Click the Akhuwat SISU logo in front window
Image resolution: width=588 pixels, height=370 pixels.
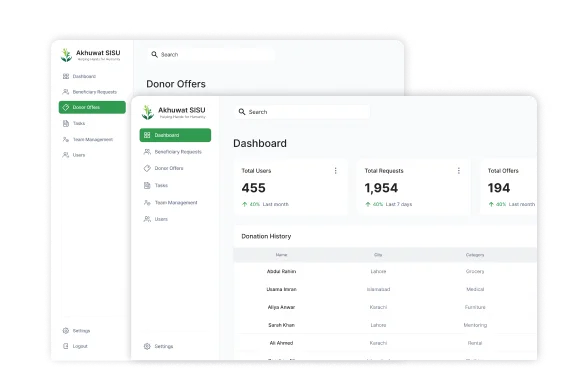pos(148,112)
